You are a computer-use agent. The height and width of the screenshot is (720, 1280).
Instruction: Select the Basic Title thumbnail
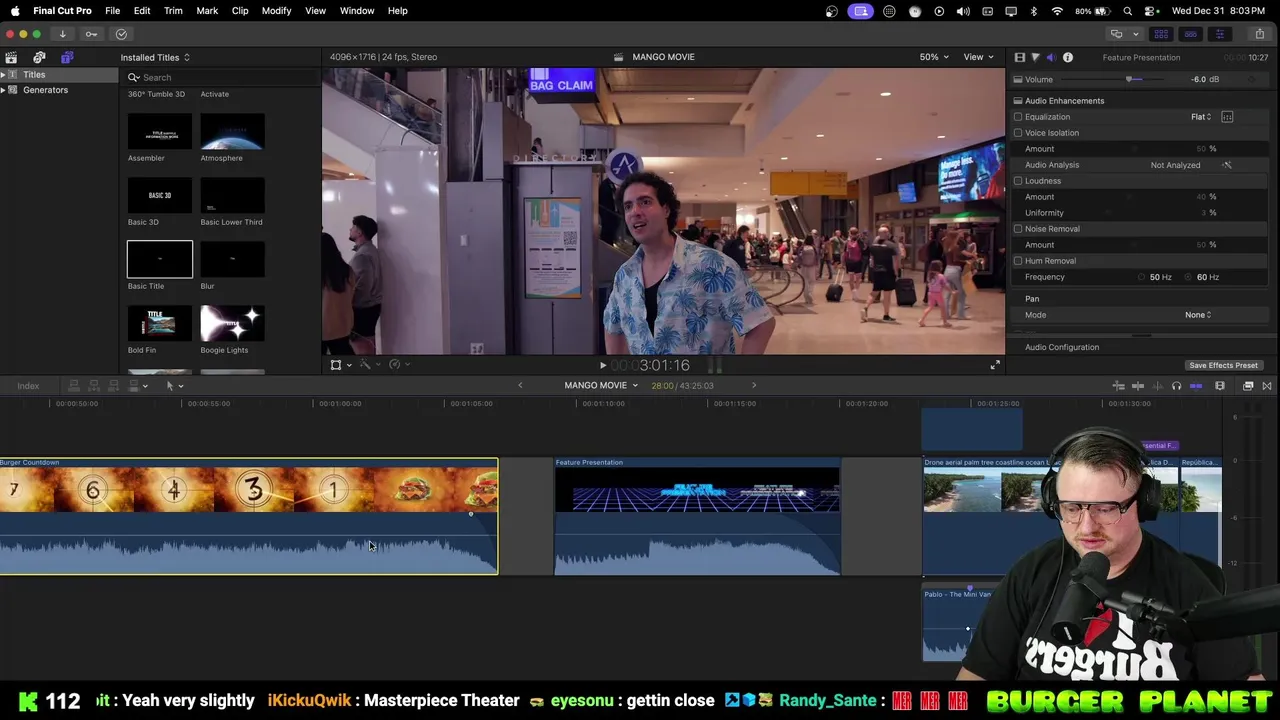160,259
